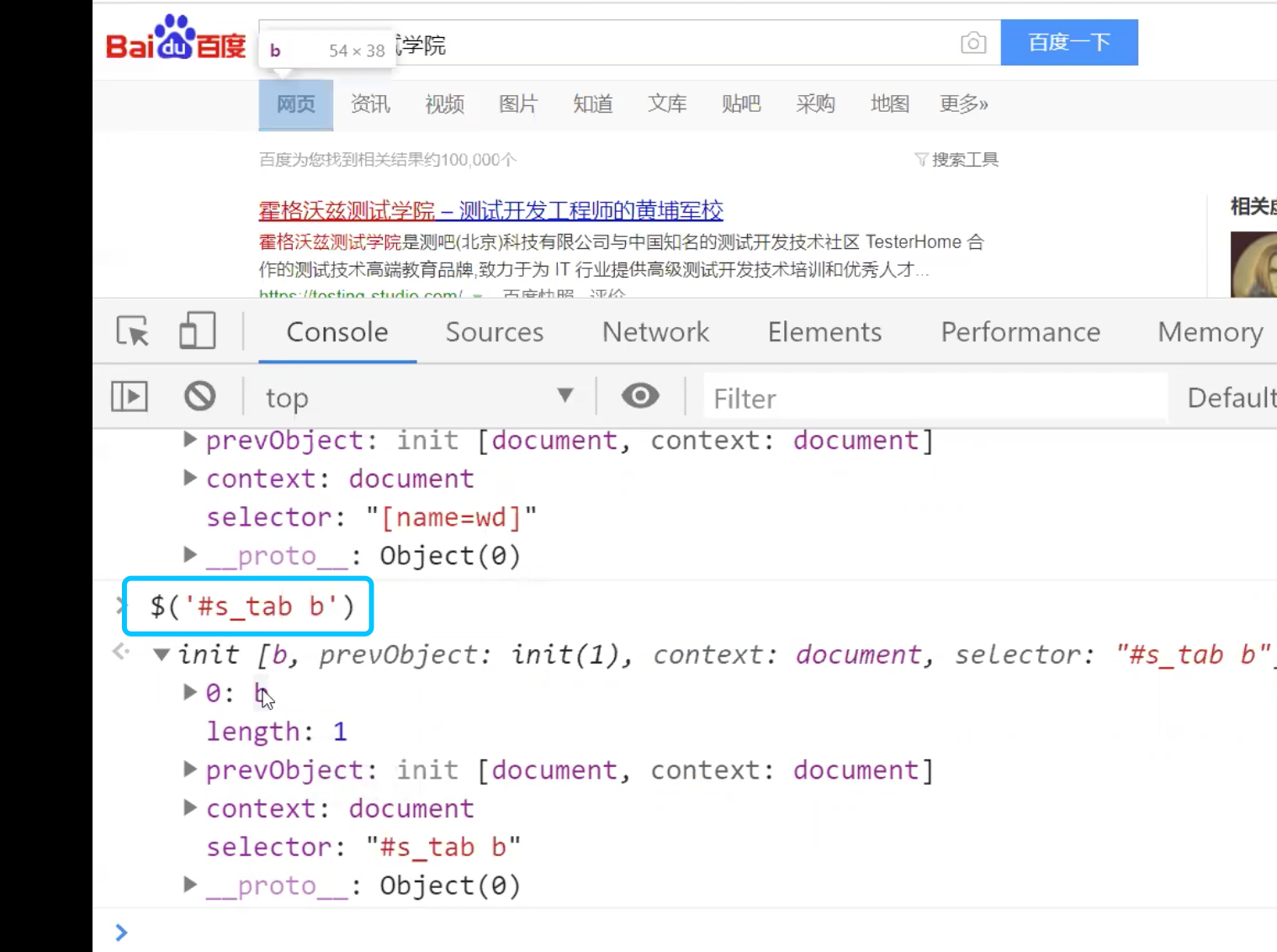The height and width of the screenshot is (952, 1277).
Task: Click the Baidu logo
Action: pyautogui.click(x=176, y=38)
